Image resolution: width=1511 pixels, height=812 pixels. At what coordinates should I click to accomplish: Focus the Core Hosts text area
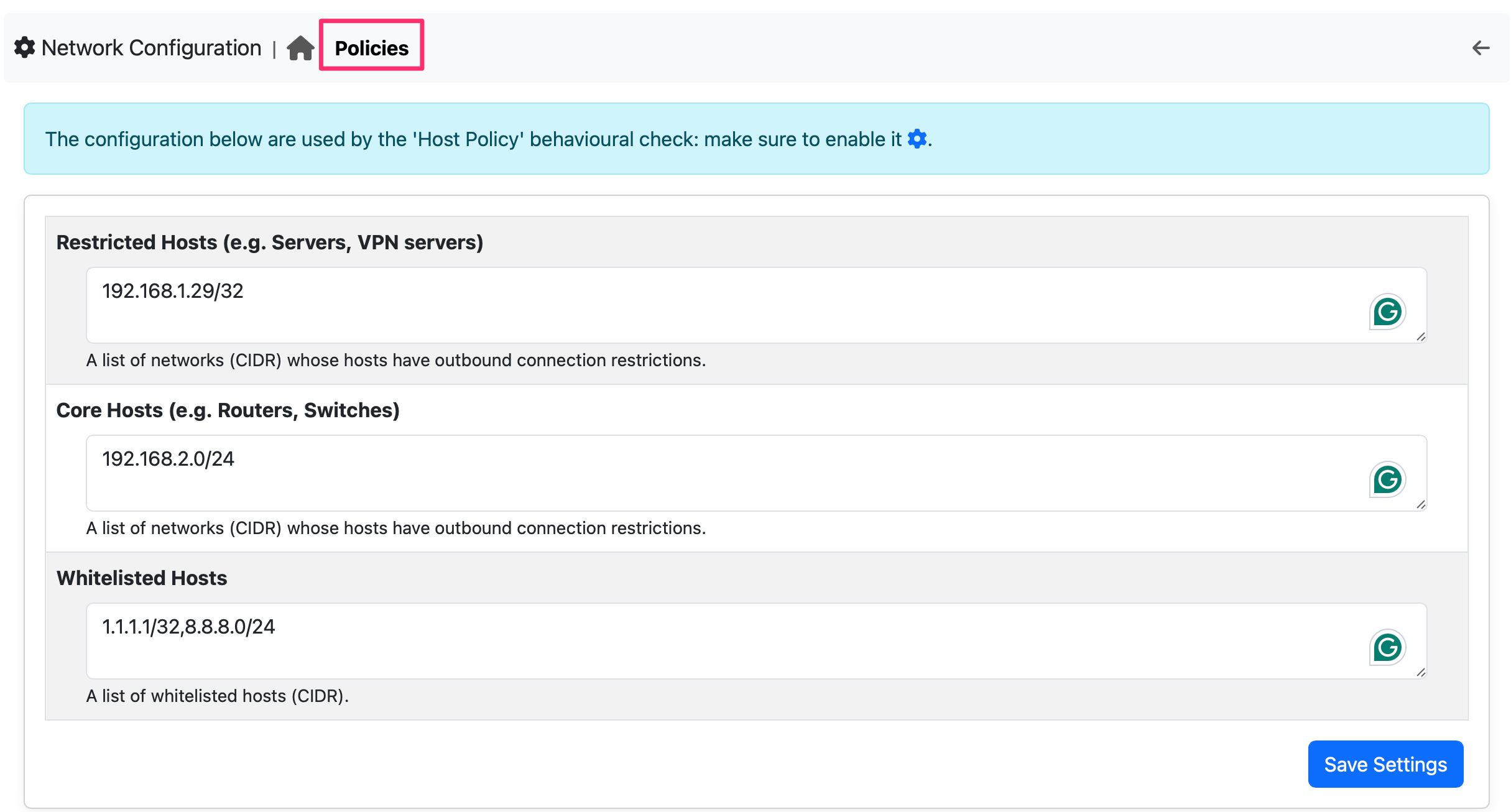[x=756, y=473]
